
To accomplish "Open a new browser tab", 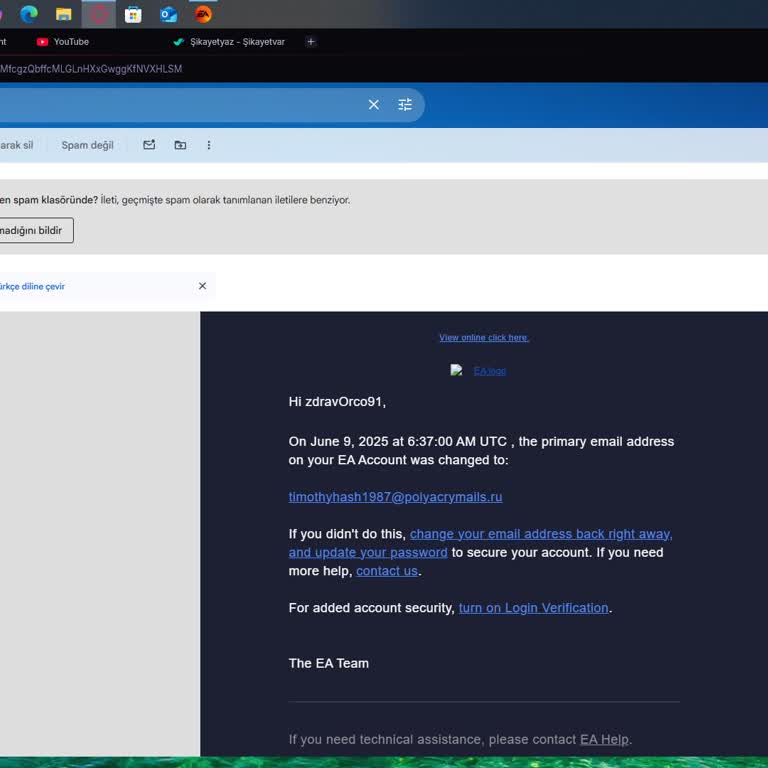I will coord(311,42).
